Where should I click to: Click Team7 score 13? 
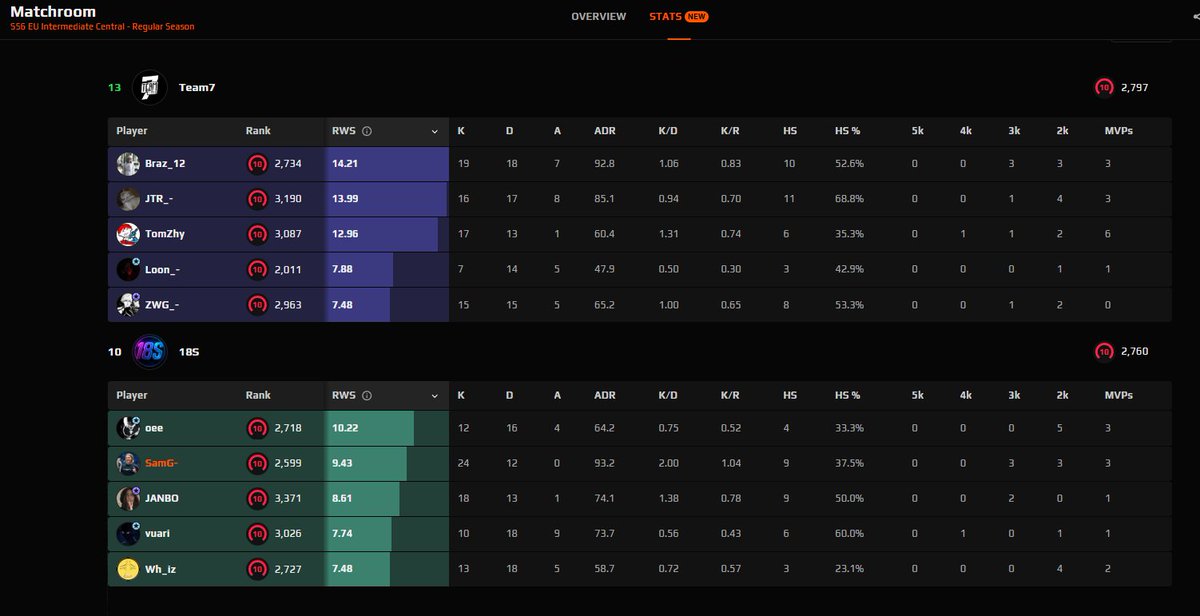coord(114,88)
